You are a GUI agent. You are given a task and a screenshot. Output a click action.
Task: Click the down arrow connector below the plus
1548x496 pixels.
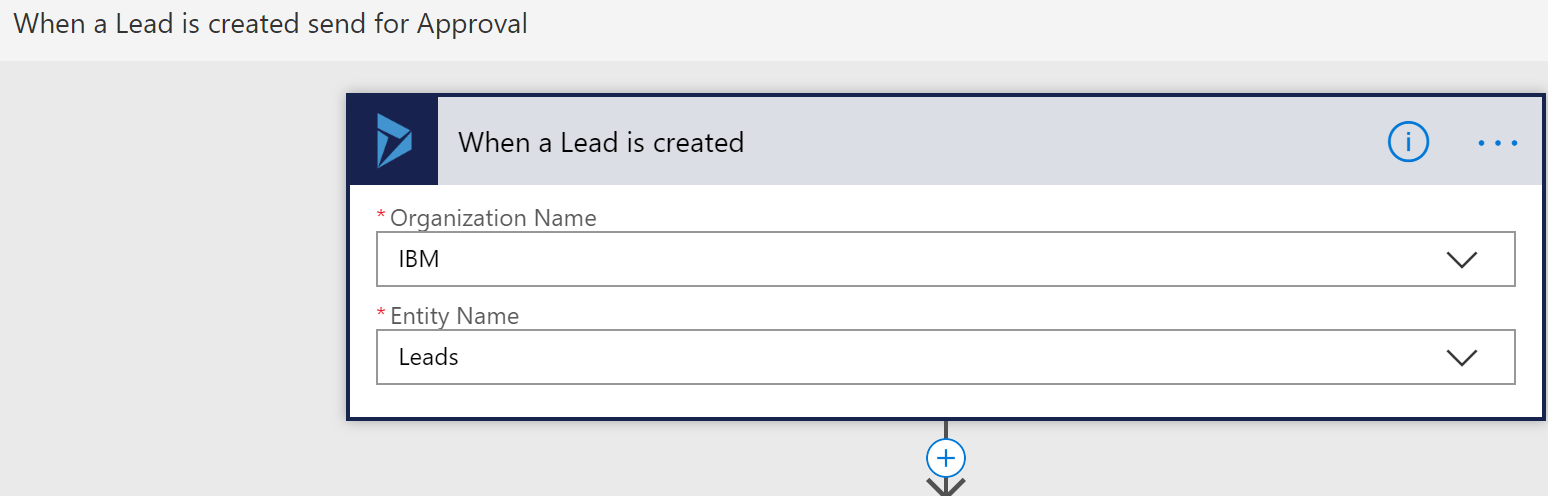point(945,487)
